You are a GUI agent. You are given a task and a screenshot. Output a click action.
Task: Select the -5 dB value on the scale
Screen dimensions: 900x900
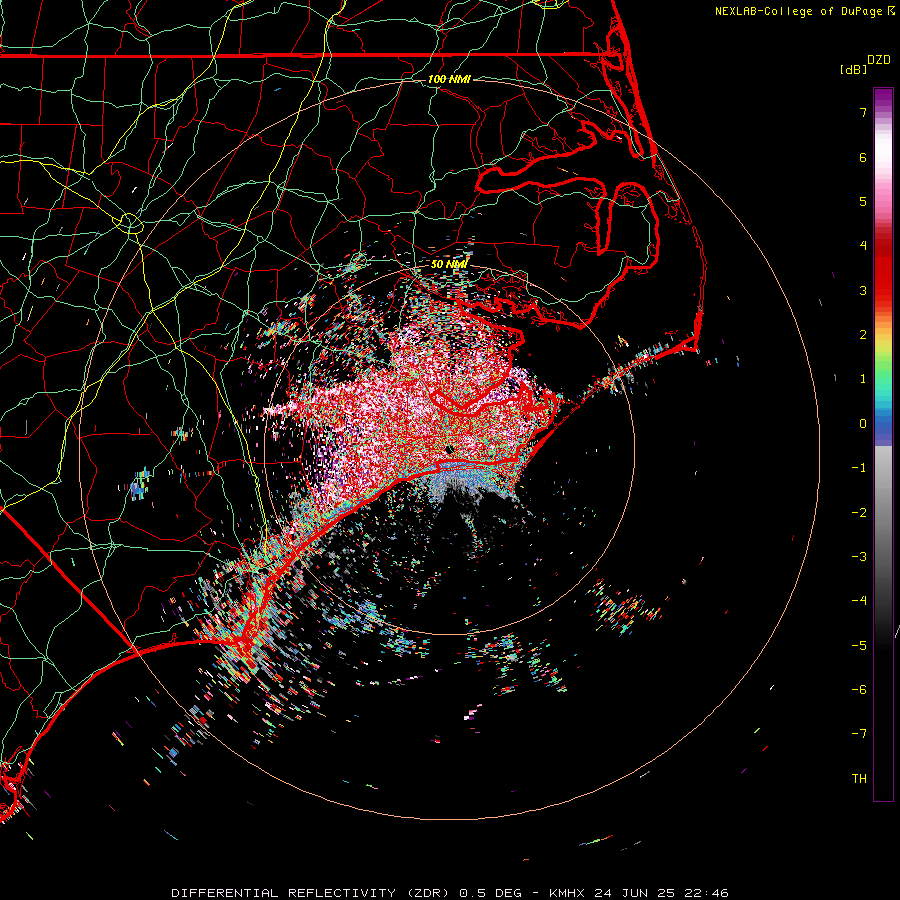click(x=859, y=646)
